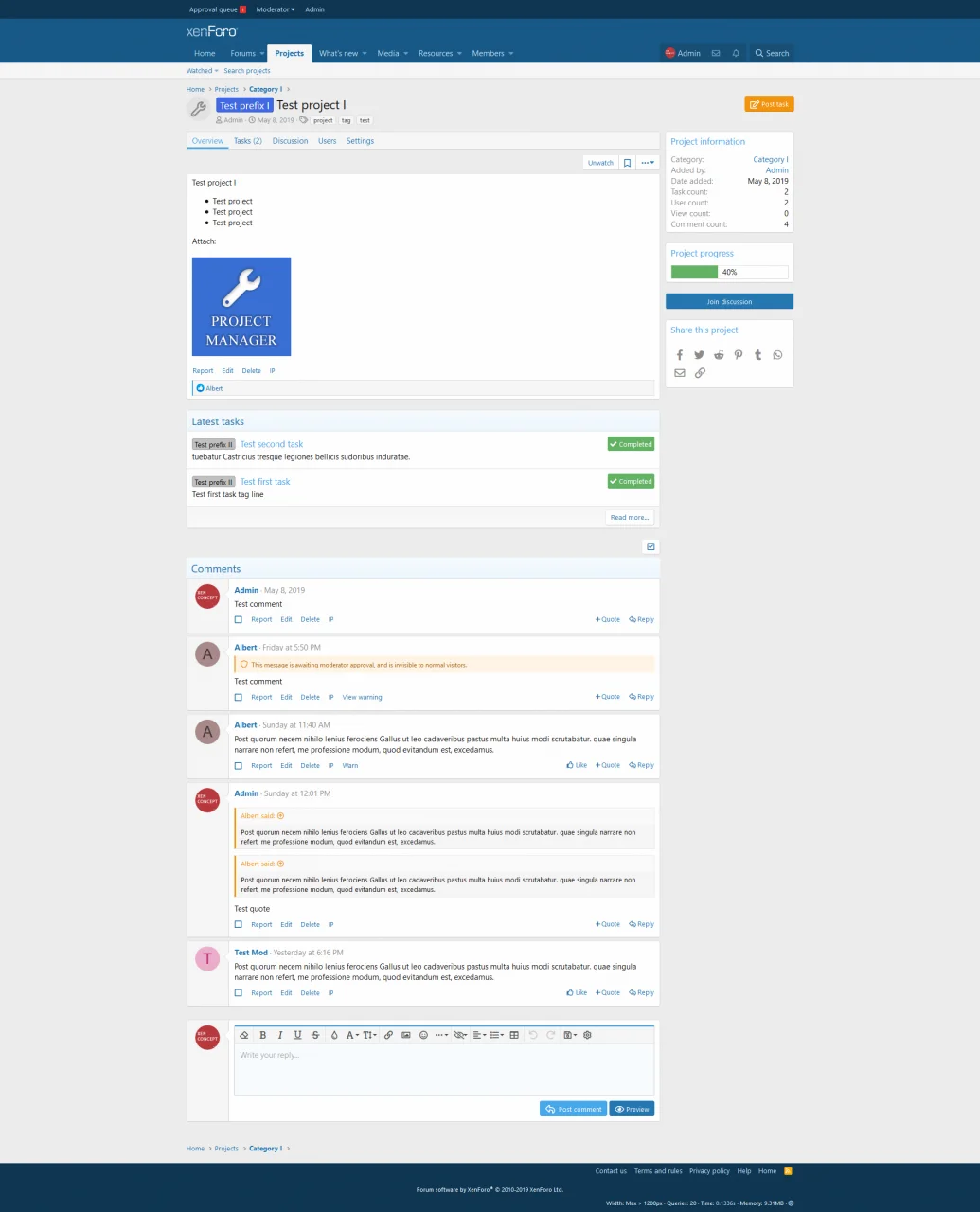Insert a table with the editor table icon
The height and width of the screenshot is (1212, 980).
click(x=514, y=1035)
